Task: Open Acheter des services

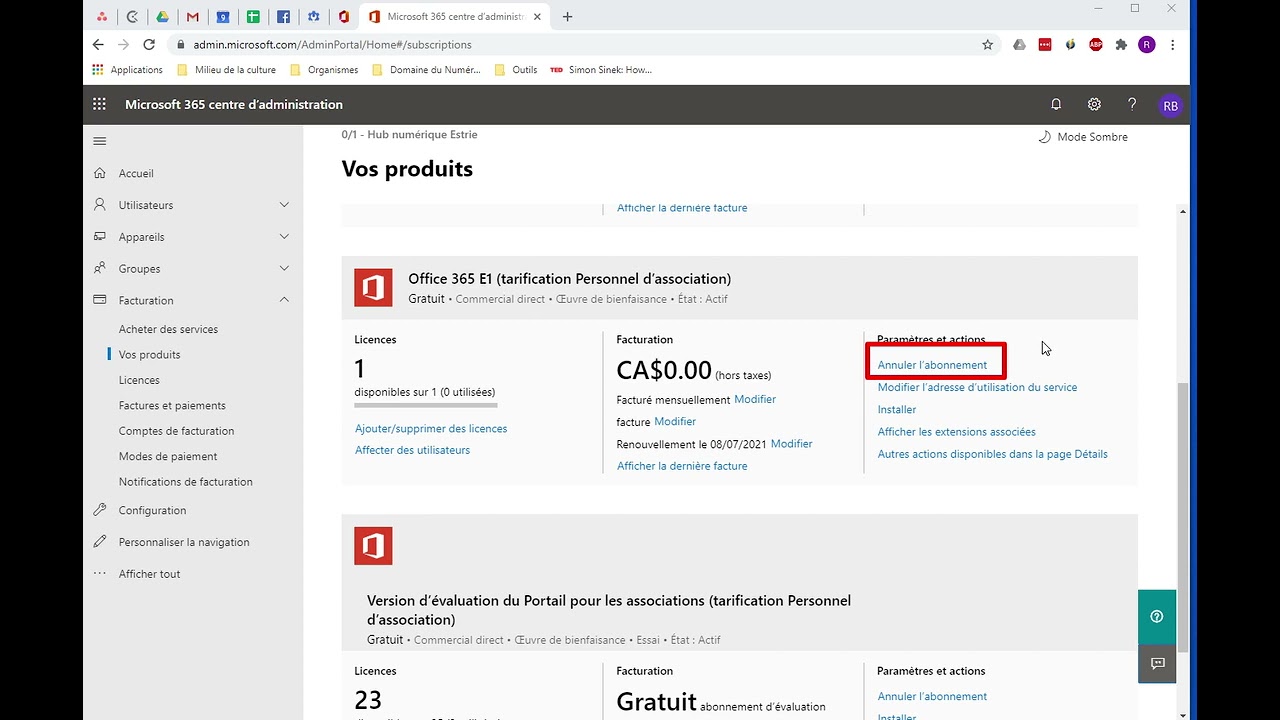Action: coord(168,329)
